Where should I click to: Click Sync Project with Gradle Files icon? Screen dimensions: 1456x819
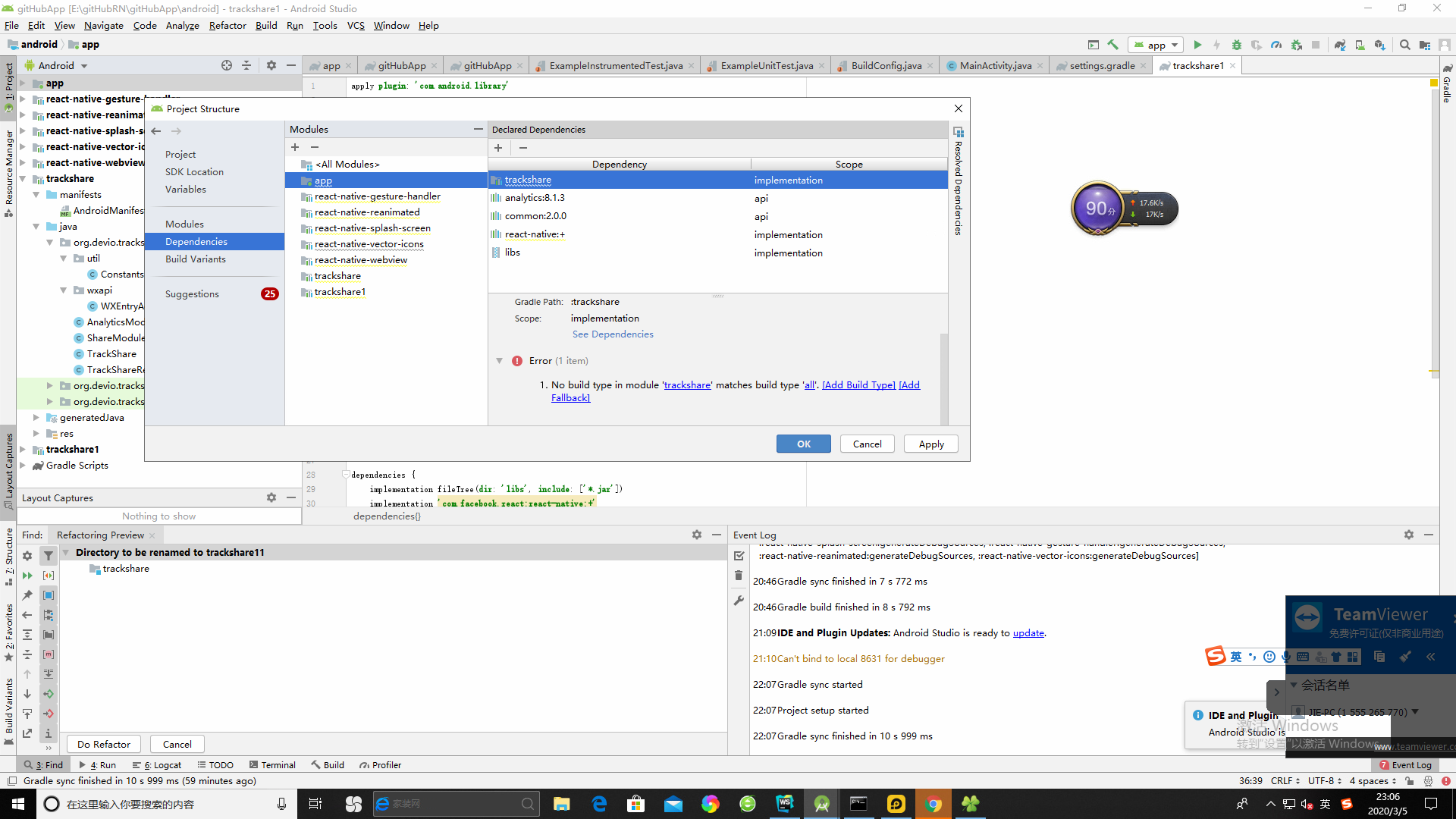pos(1340,45)
